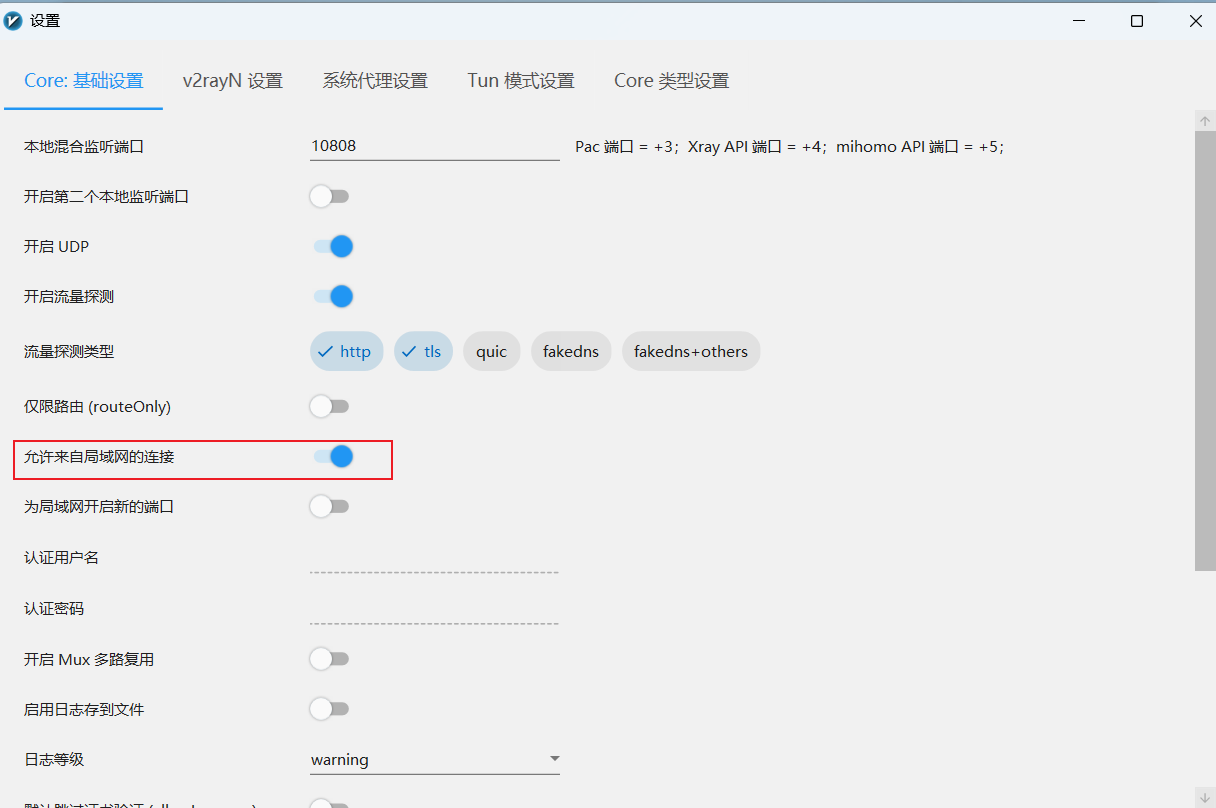Click the vertical scrollbar thumb
This screenshot has width=1216, height=808.
[1205, 351]
